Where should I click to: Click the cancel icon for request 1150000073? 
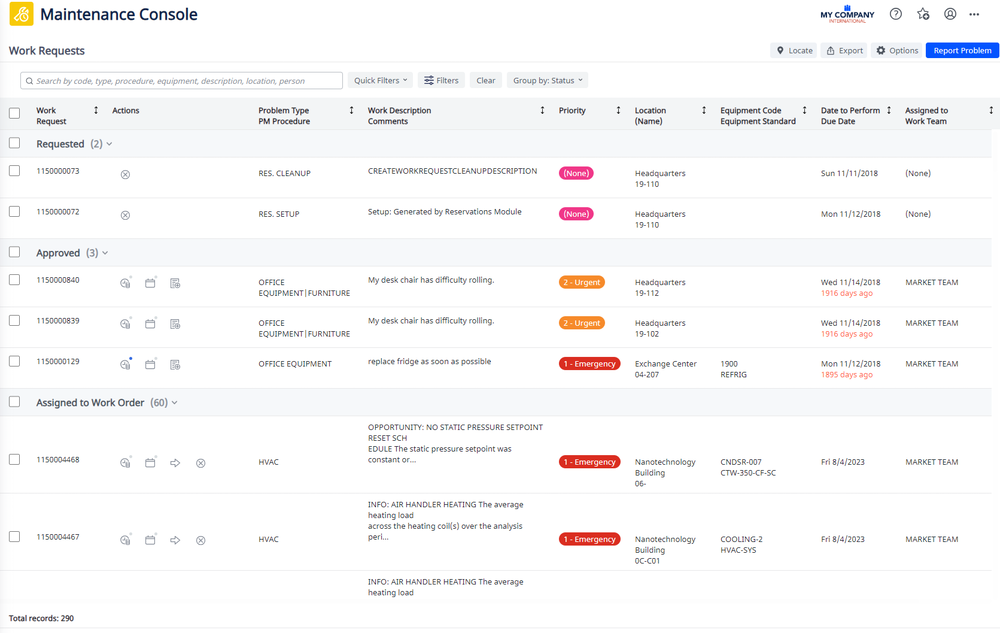click(125, 174)
